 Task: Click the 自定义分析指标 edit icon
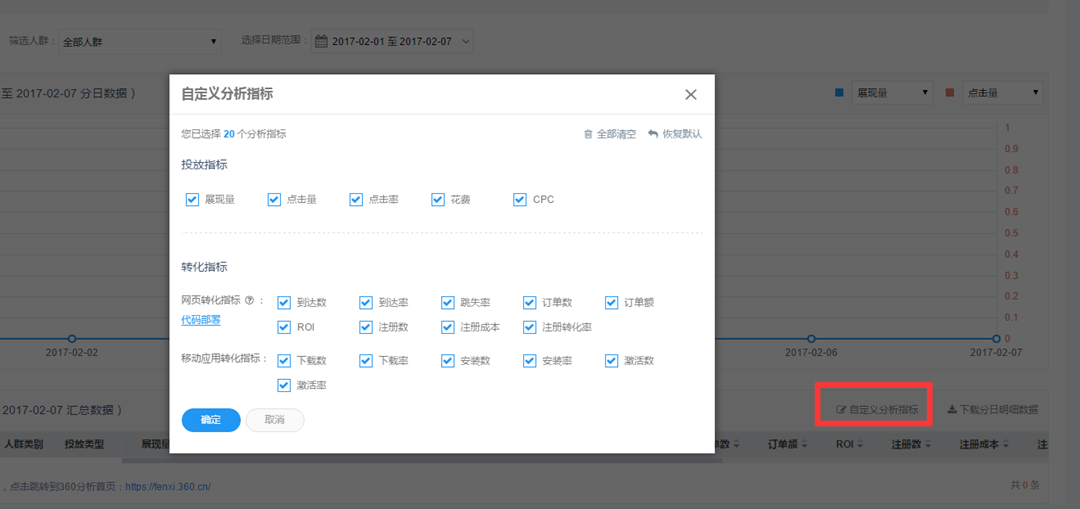(x=841, y=409)
